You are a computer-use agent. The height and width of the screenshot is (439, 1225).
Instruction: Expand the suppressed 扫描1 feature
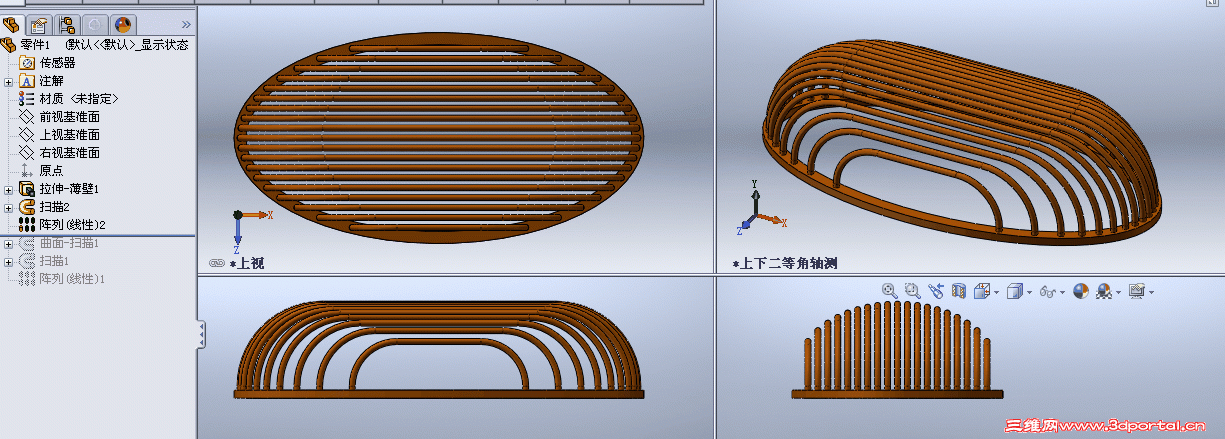(8, 261)
